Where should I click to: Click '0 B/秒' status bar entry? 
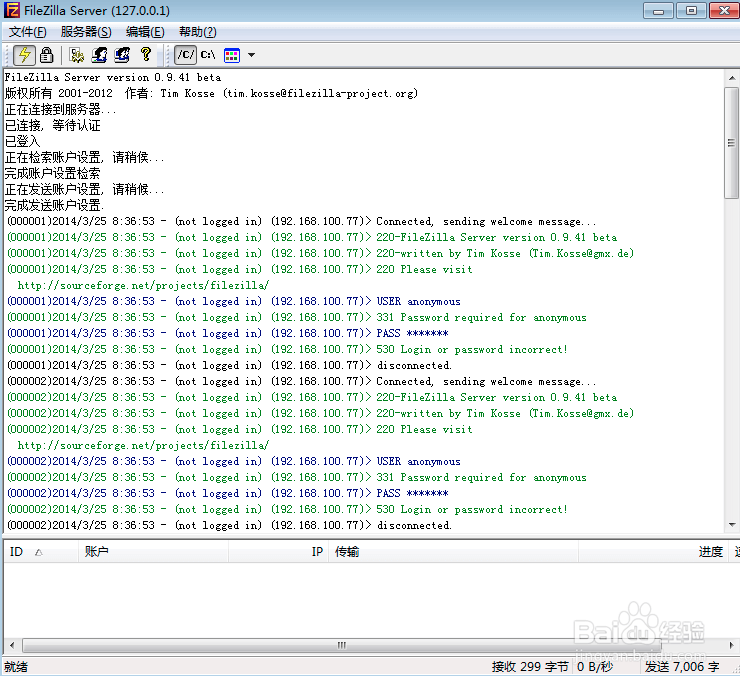click(x=595, y=667)
